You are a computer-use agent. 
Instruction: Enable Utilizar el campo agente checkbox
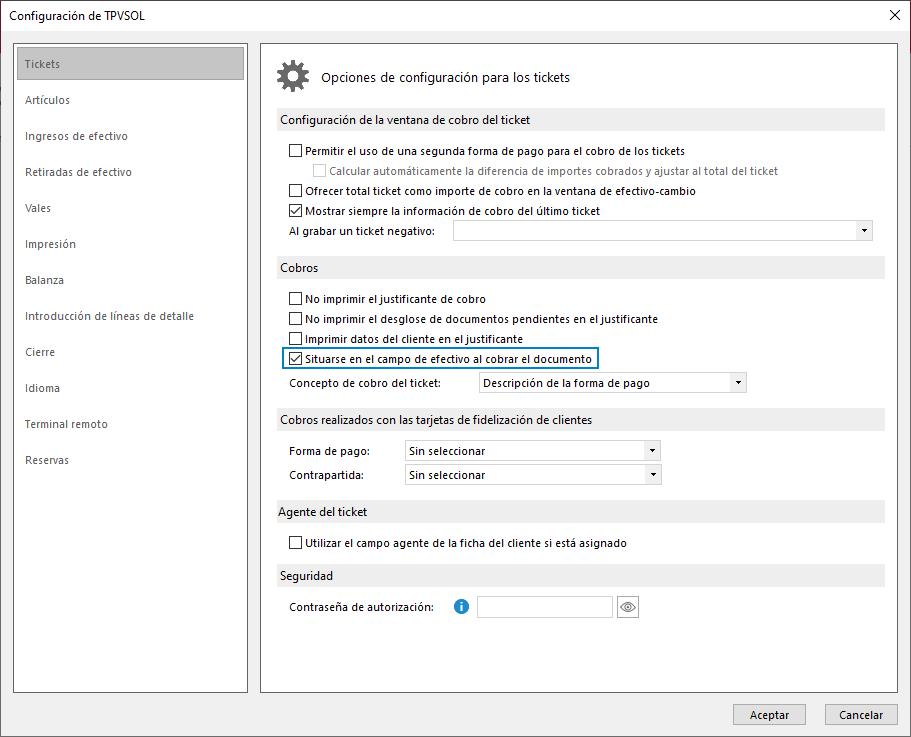[x=295, y=543]
